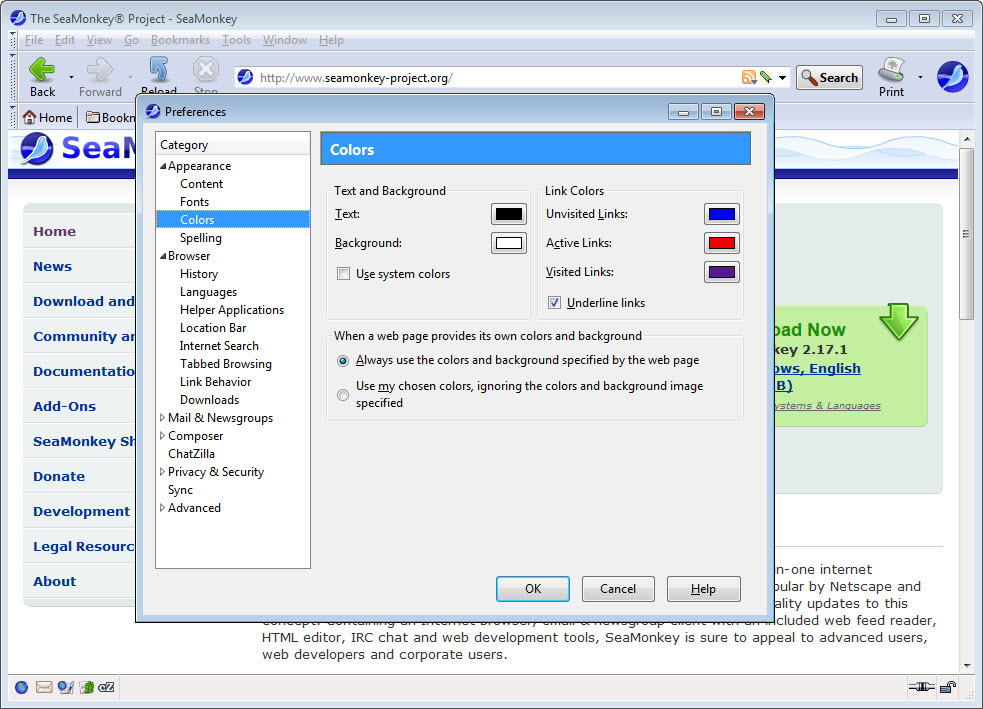Open the News link in the site sidebar
The width and height of the screenshot is (983, 709).
[53, 266]
